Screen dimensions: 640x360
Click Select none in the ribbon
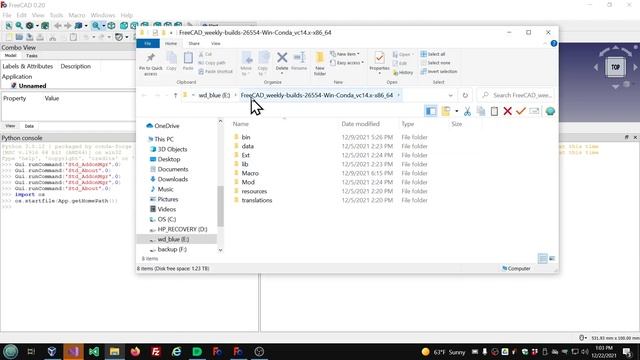coord(435,63)
